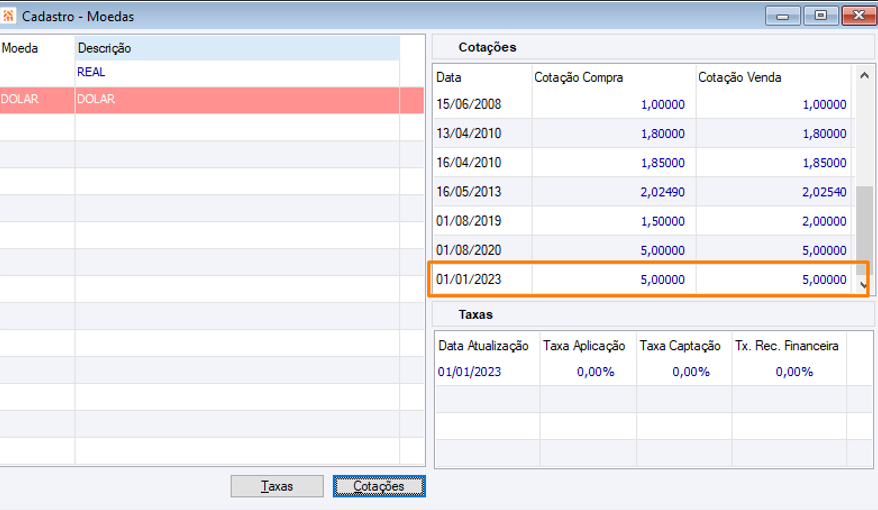This screenshot has width=878, height=510.
Task: Select the 15/06/2008 date cell
Action: coord(483,105)
